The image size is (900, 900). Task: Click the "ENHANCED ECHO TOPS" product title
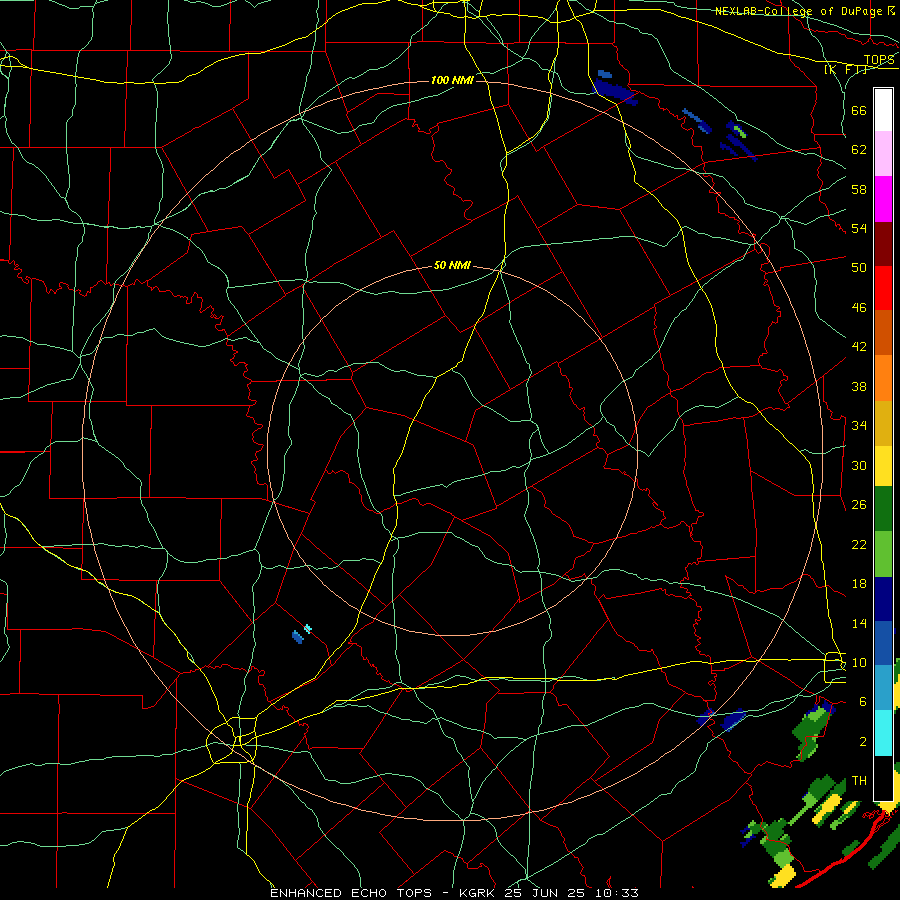point(351,893)
